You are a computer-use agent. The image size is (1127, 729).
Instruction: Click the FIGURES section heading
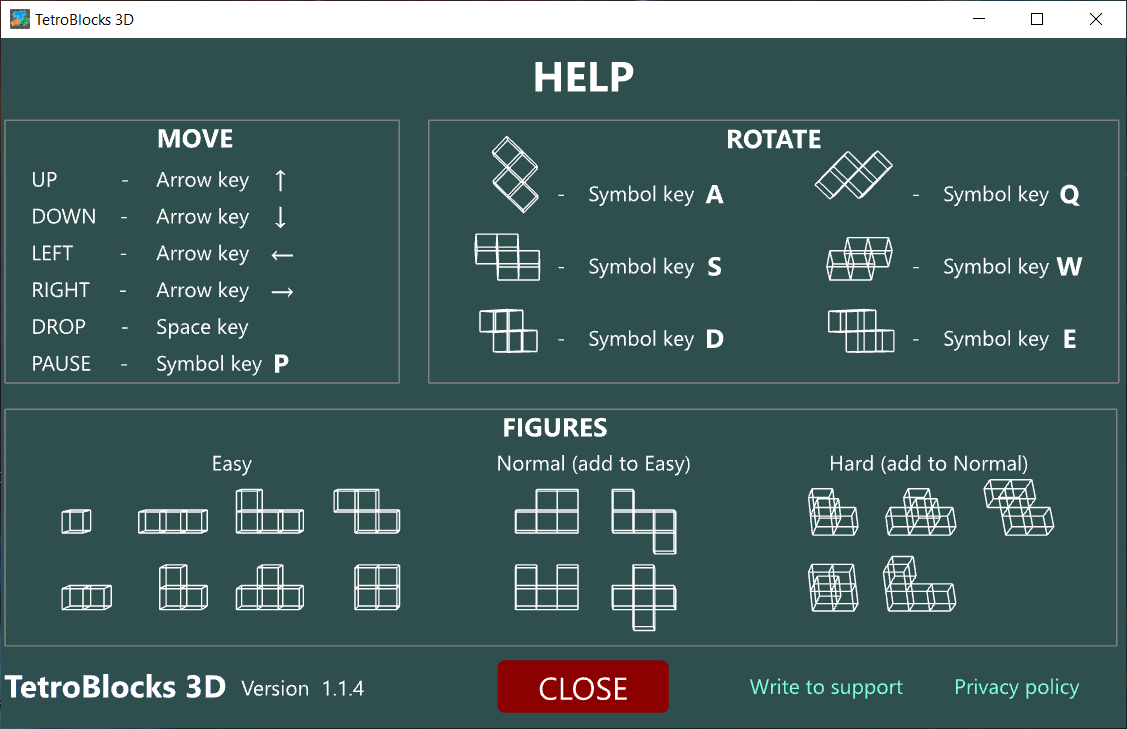point(555,428)
